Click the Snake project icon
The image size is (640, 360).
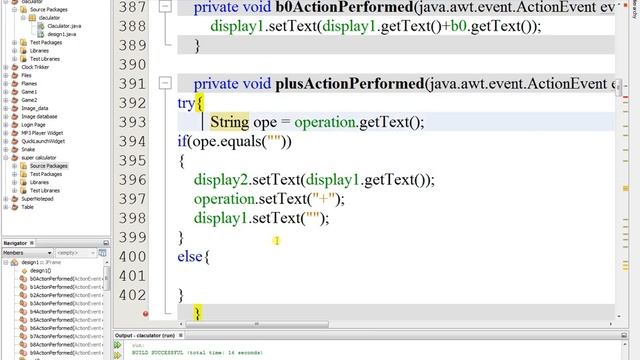coord(15,149)
